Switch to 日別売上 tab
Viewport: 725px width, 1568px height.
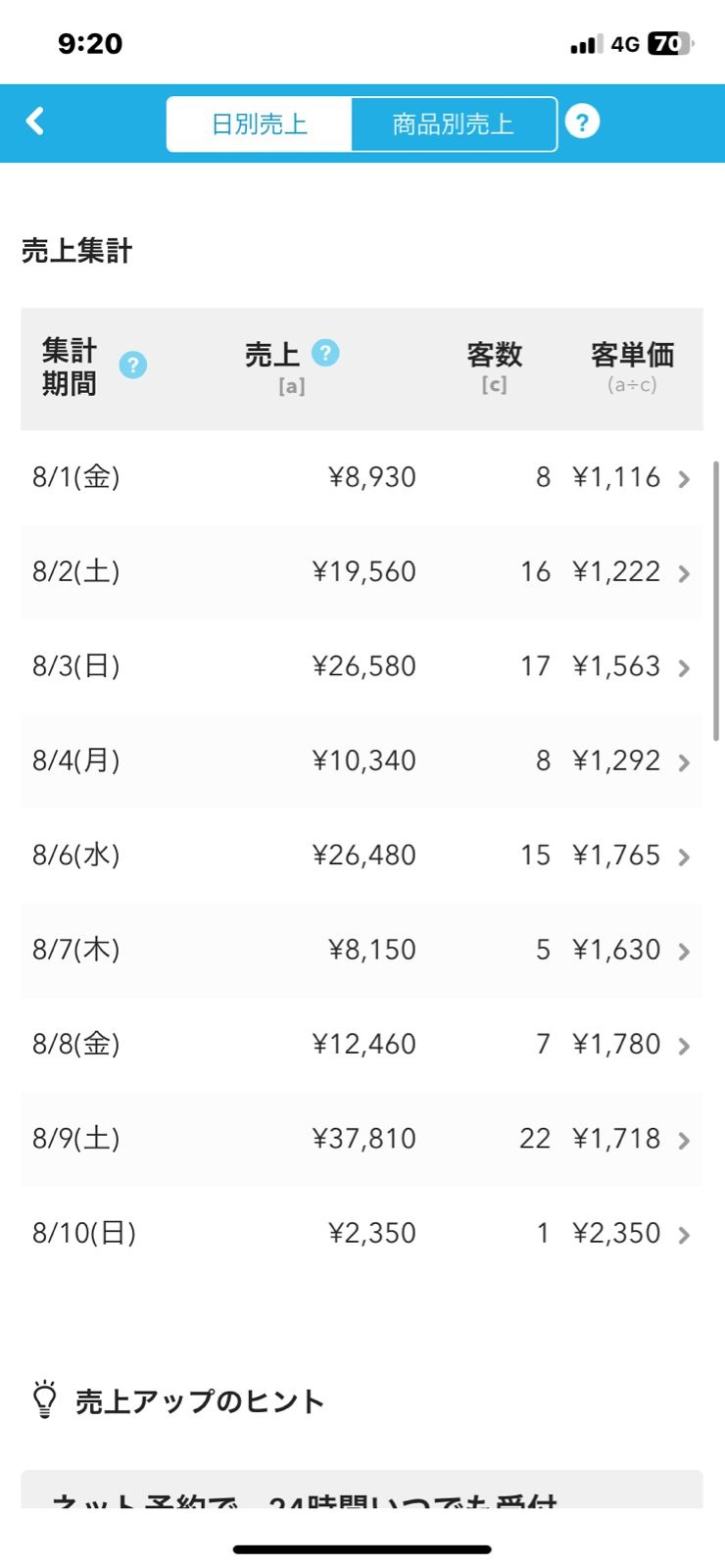pyautogui.click(x=259, y=124)
